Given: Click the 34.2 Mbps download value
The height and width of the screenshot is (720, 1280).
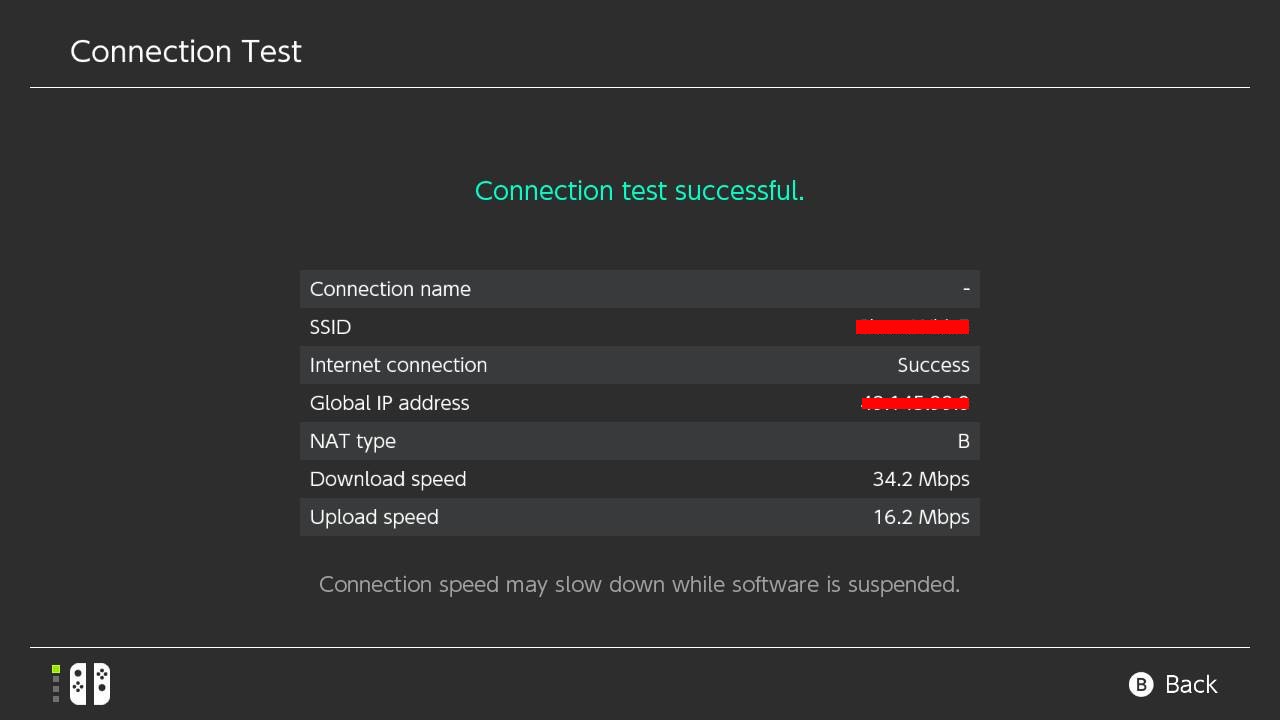Looking at the screenshot, I should [921, 479].
